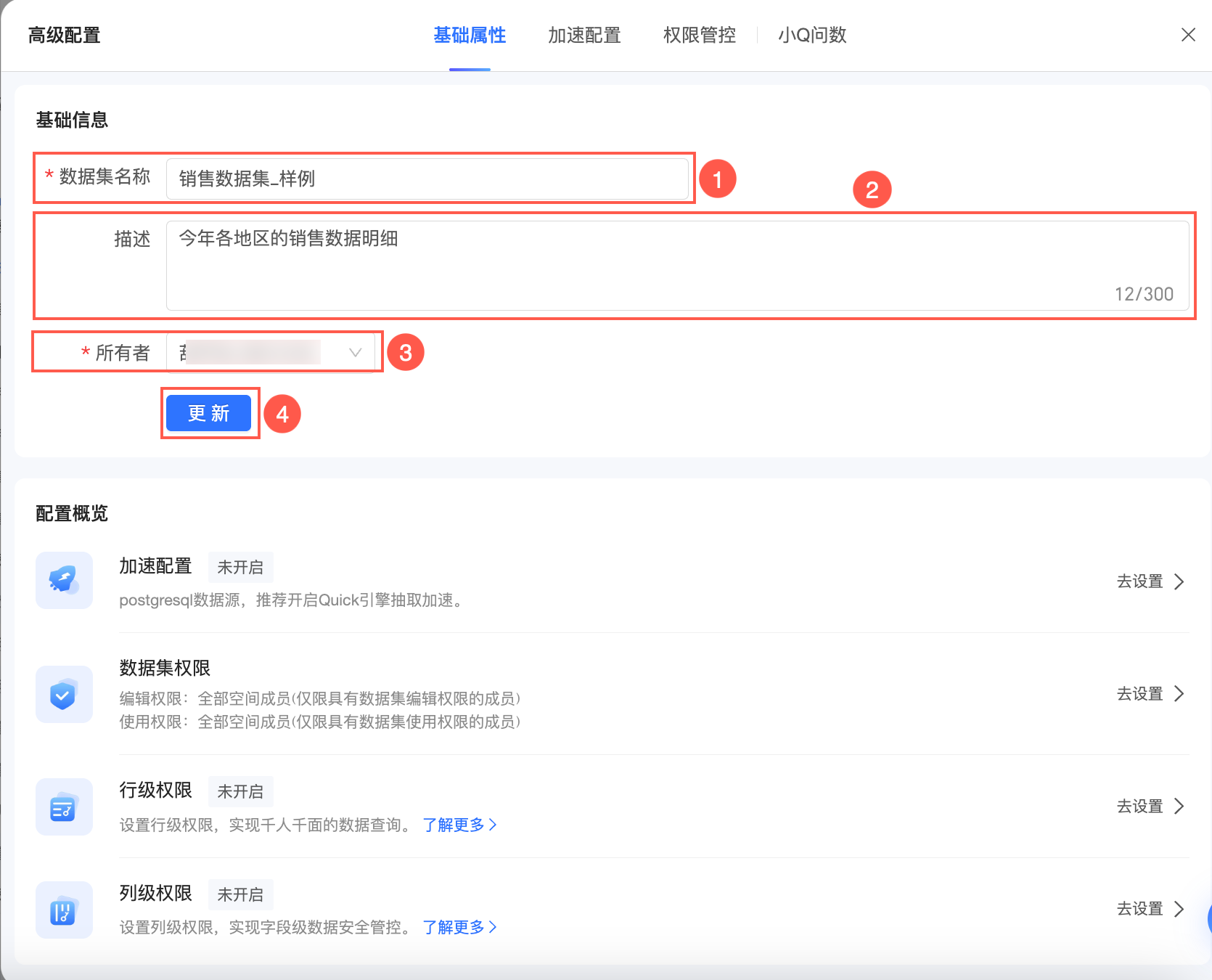1212x980 pixels.
Task: Open 了解更多 link for 列级权限
Action: (460, 927)
